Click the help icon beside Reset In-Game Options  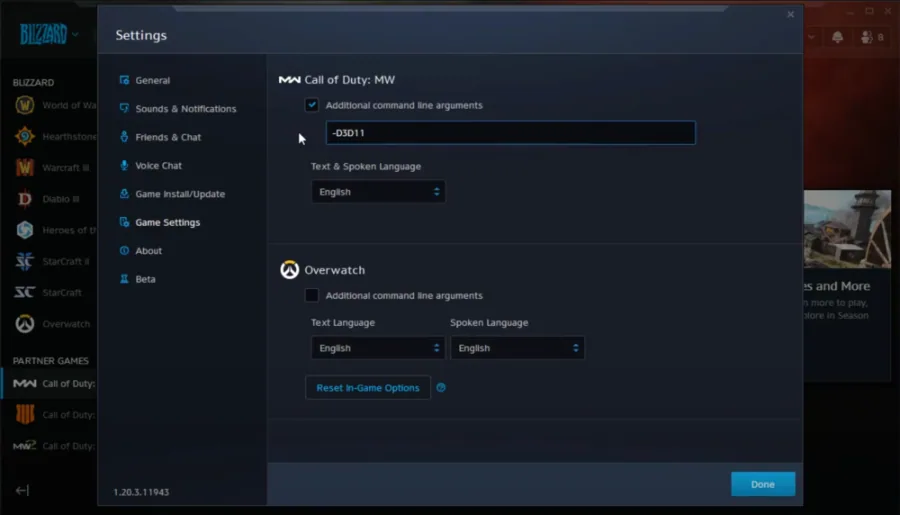coord(441,388)
